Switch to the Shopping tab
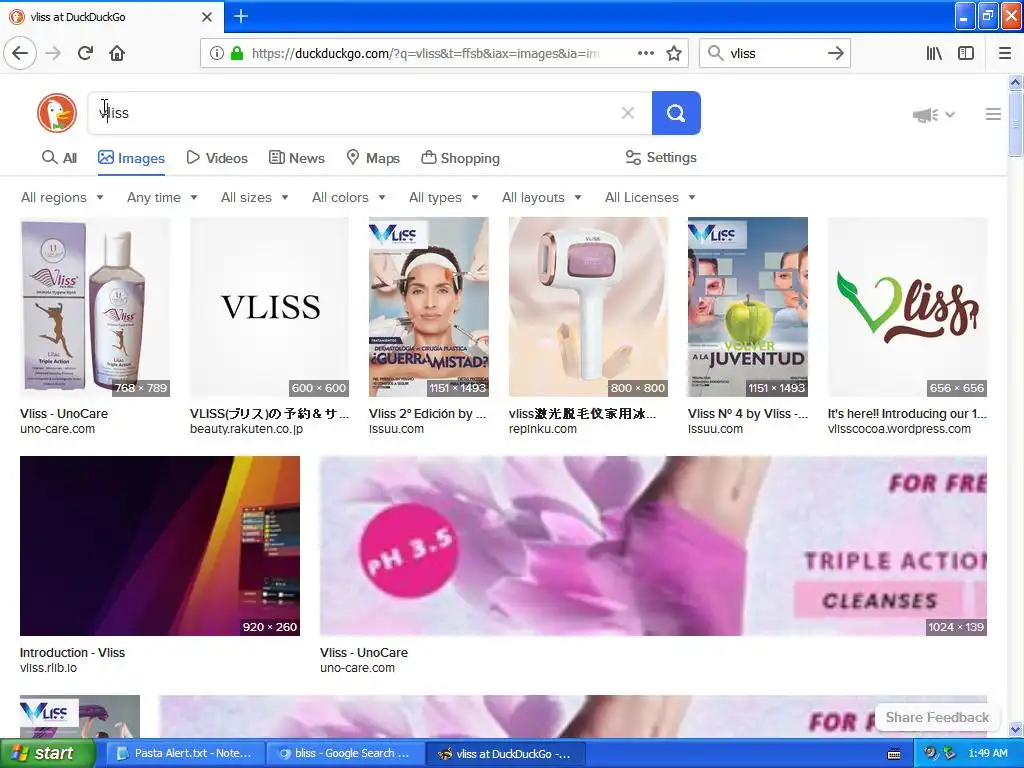1024x768 pixels. pos(460,158)
